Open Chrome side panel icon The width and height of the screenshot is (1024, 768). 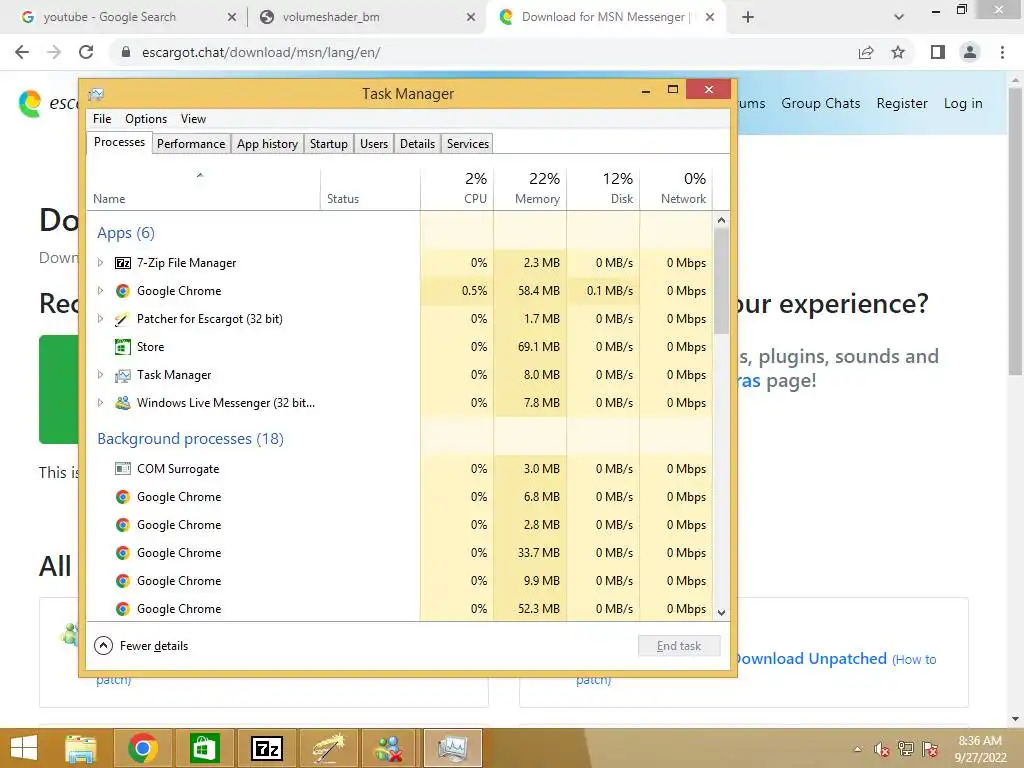pyautogui.click(x=938, y=52)
